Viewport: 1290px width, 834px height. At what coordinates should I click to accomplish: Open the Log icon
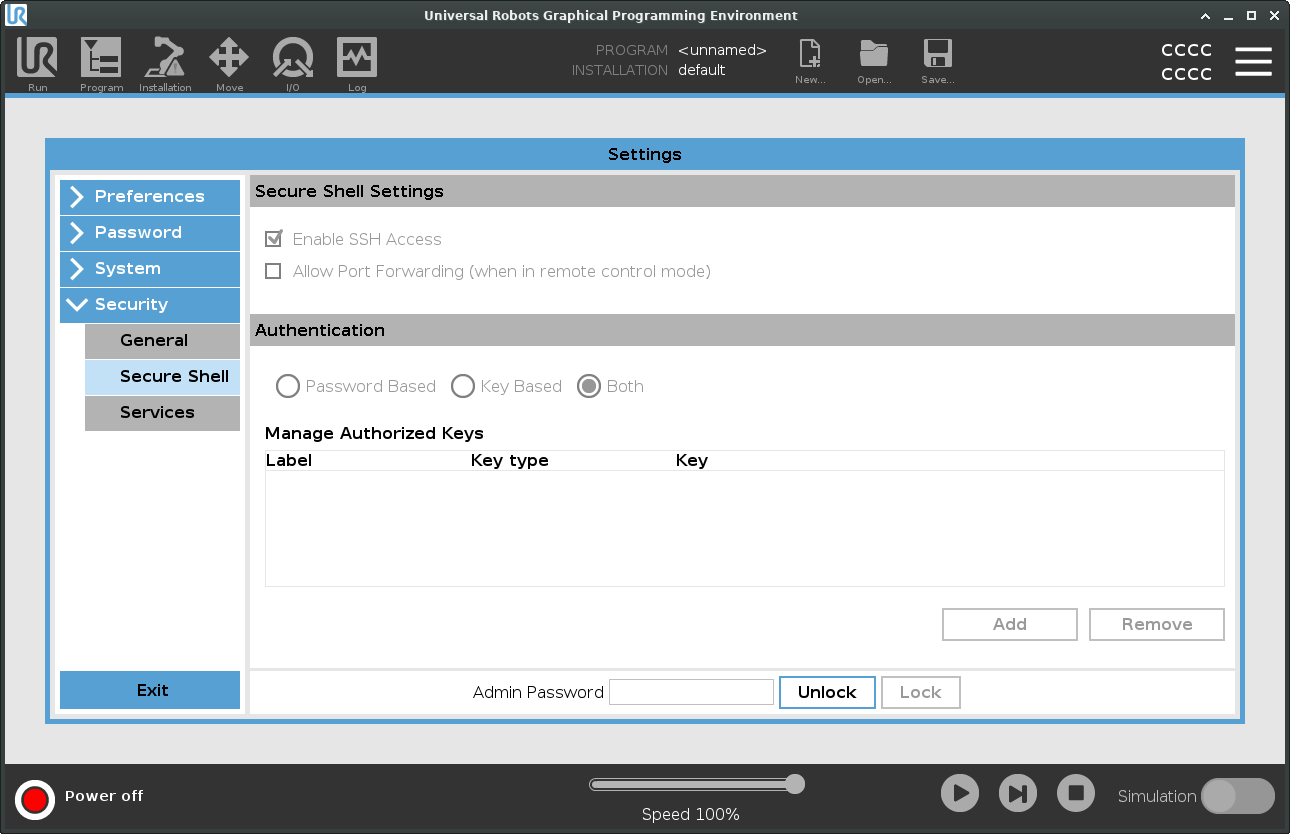[357, 59]
